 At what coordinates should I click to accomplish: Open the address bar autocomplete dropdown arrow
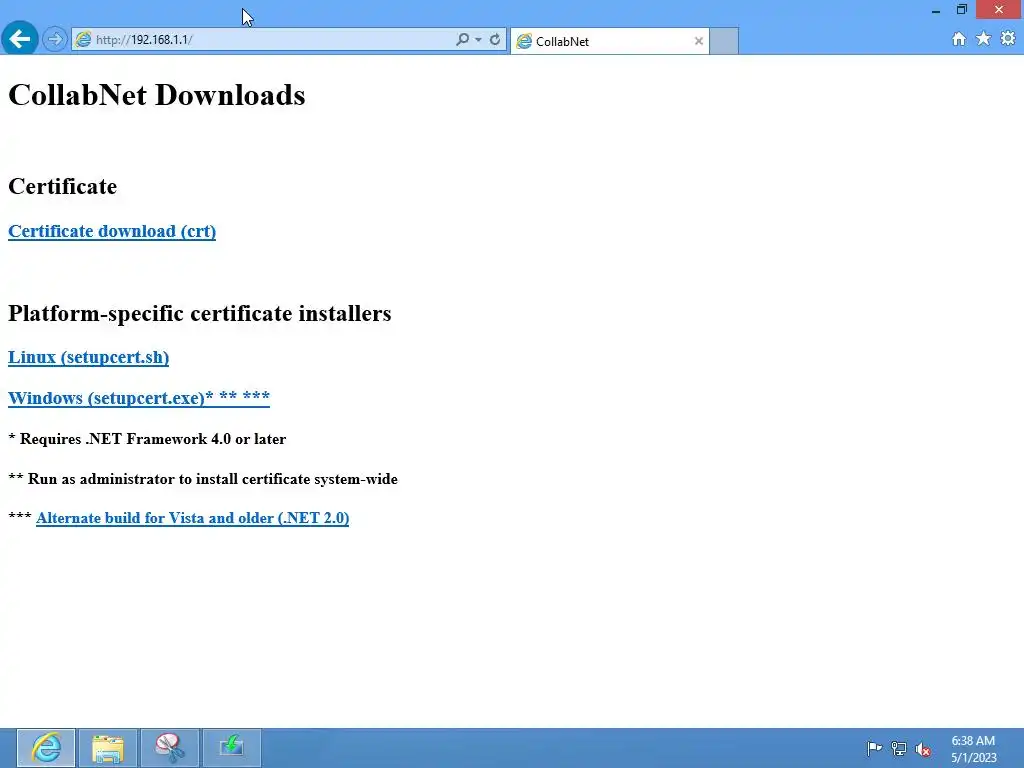pos(479,40)
